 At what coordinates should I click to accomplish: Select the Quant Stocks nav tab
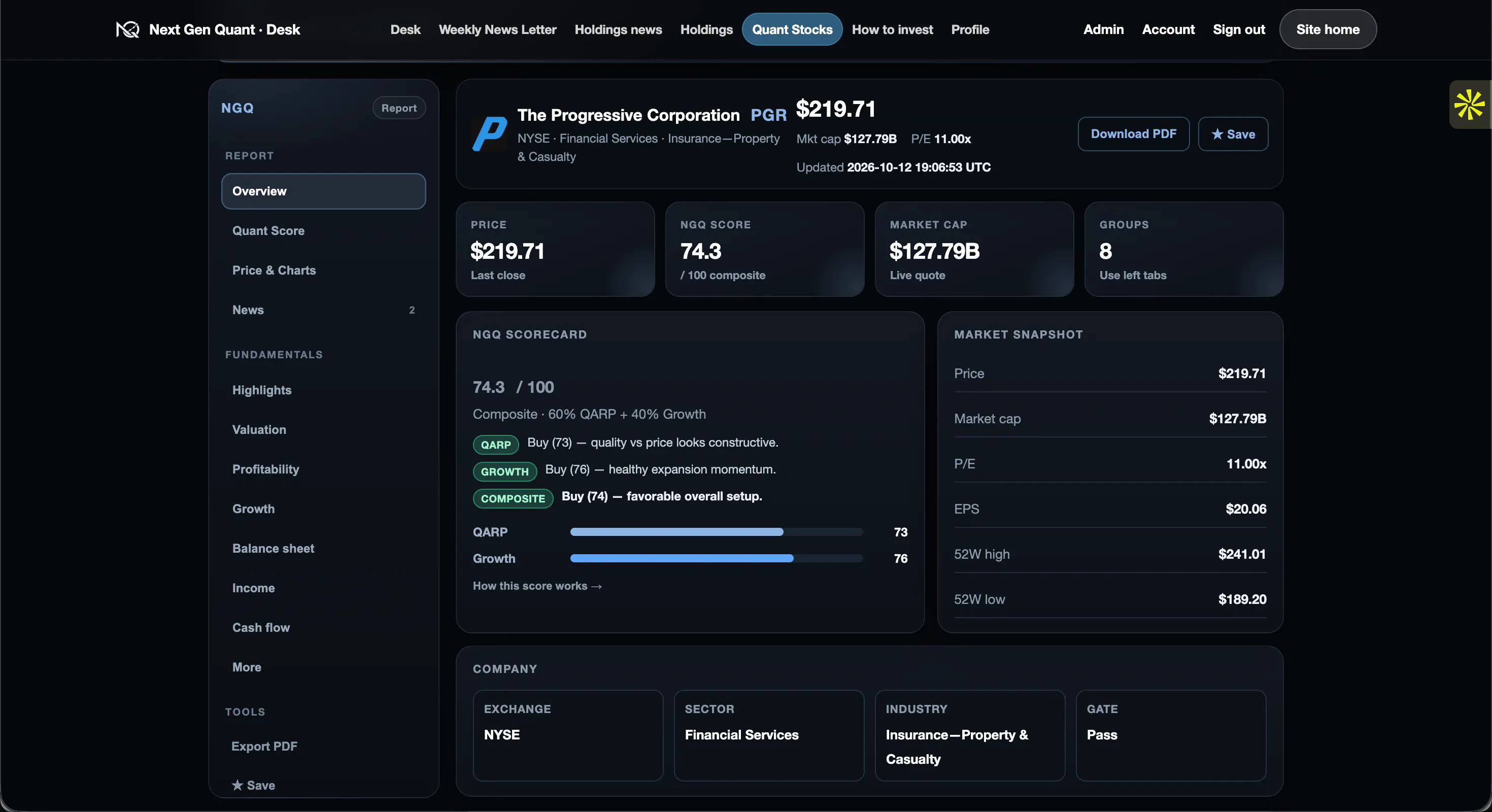tap(792, 29)
